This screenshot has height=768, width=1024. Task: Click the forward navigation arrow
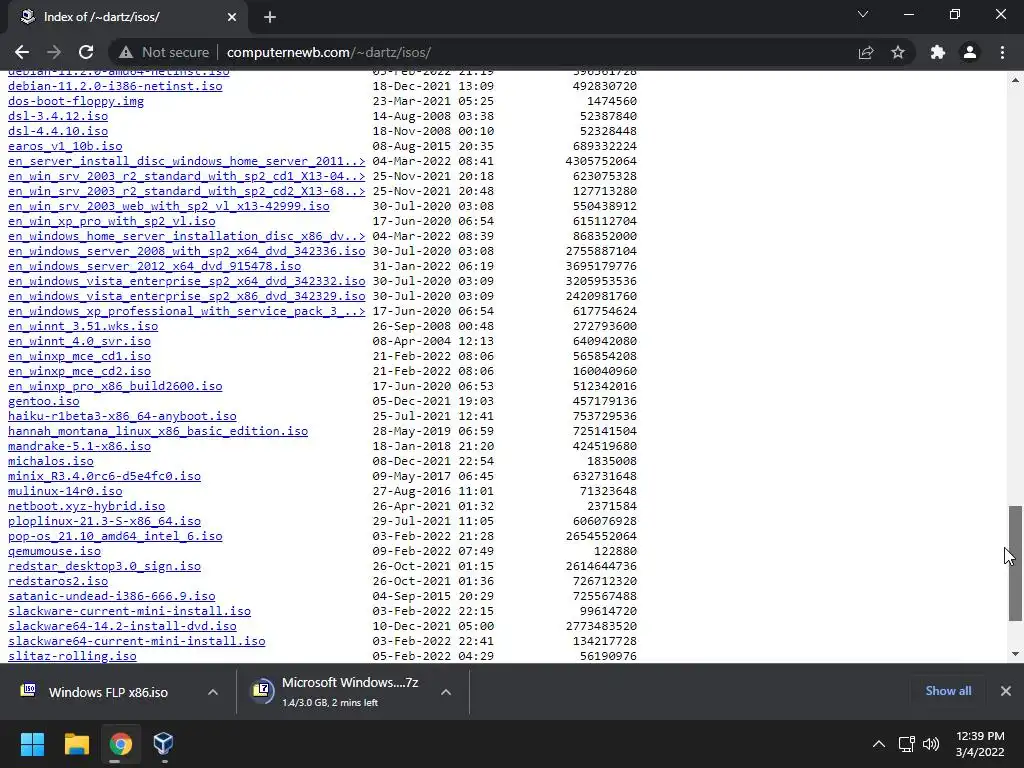point(54,52)
